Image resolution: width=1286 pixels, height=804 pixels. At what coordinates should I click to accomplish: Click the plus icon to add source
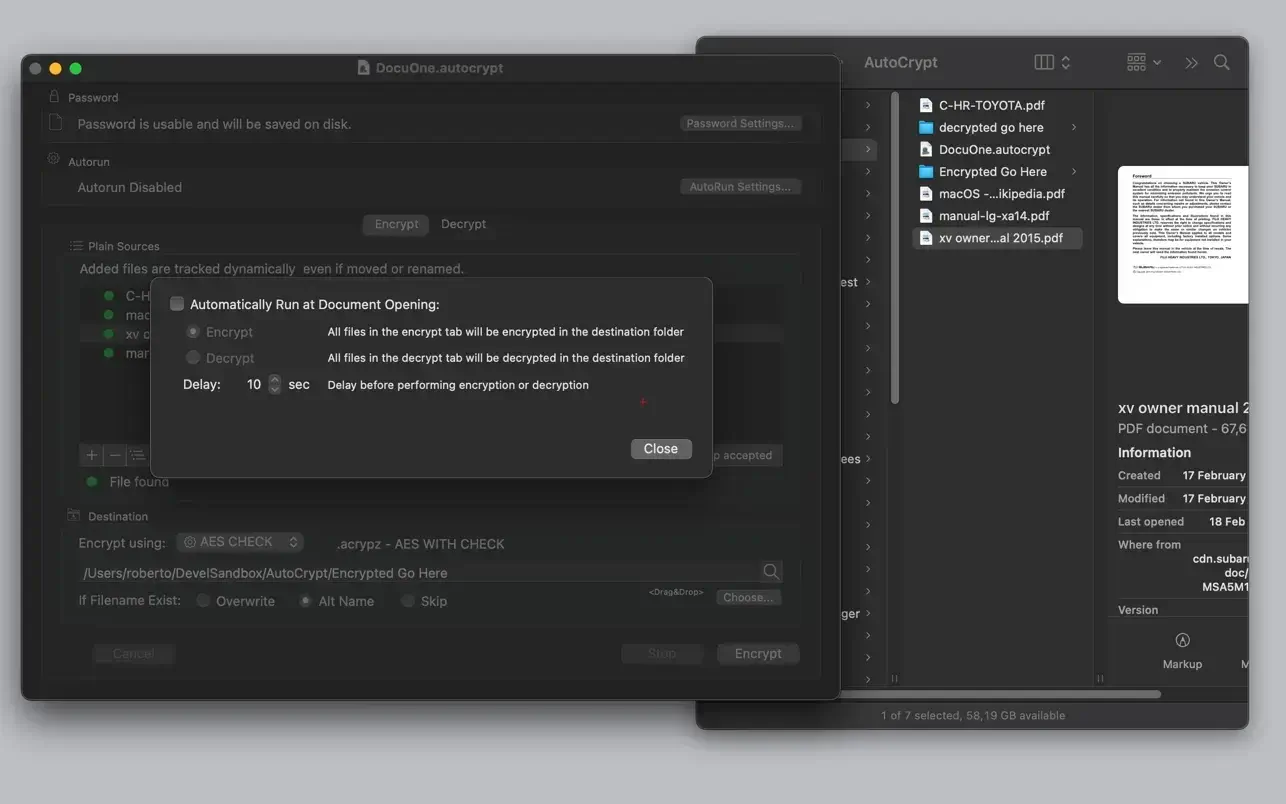(x=92, y=455)
